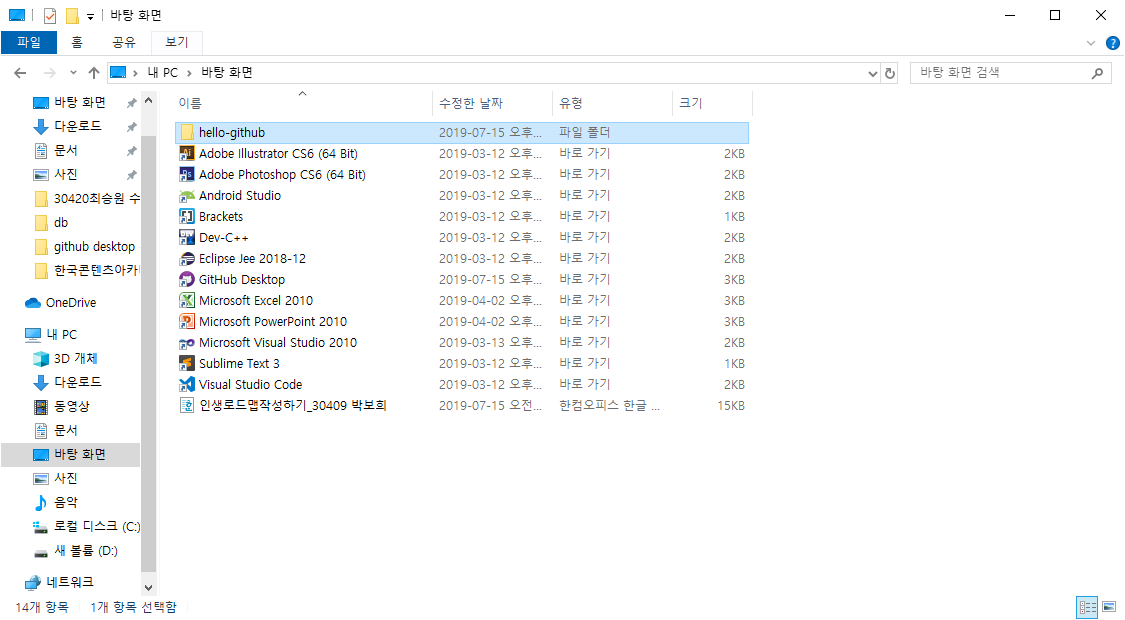The image size is (1125, 620).
Task: Open 음악 folder in sidebar
Action: click(x=55, y=502)
